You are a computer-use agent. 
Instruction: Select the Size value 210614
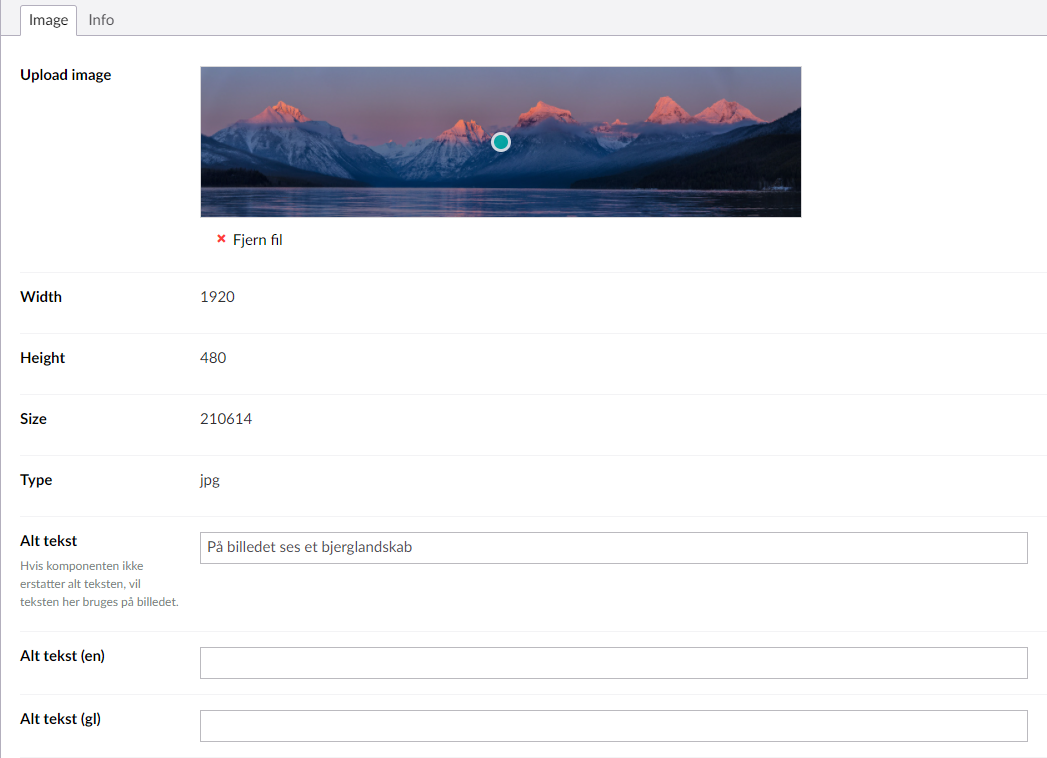tap(226, 419)
